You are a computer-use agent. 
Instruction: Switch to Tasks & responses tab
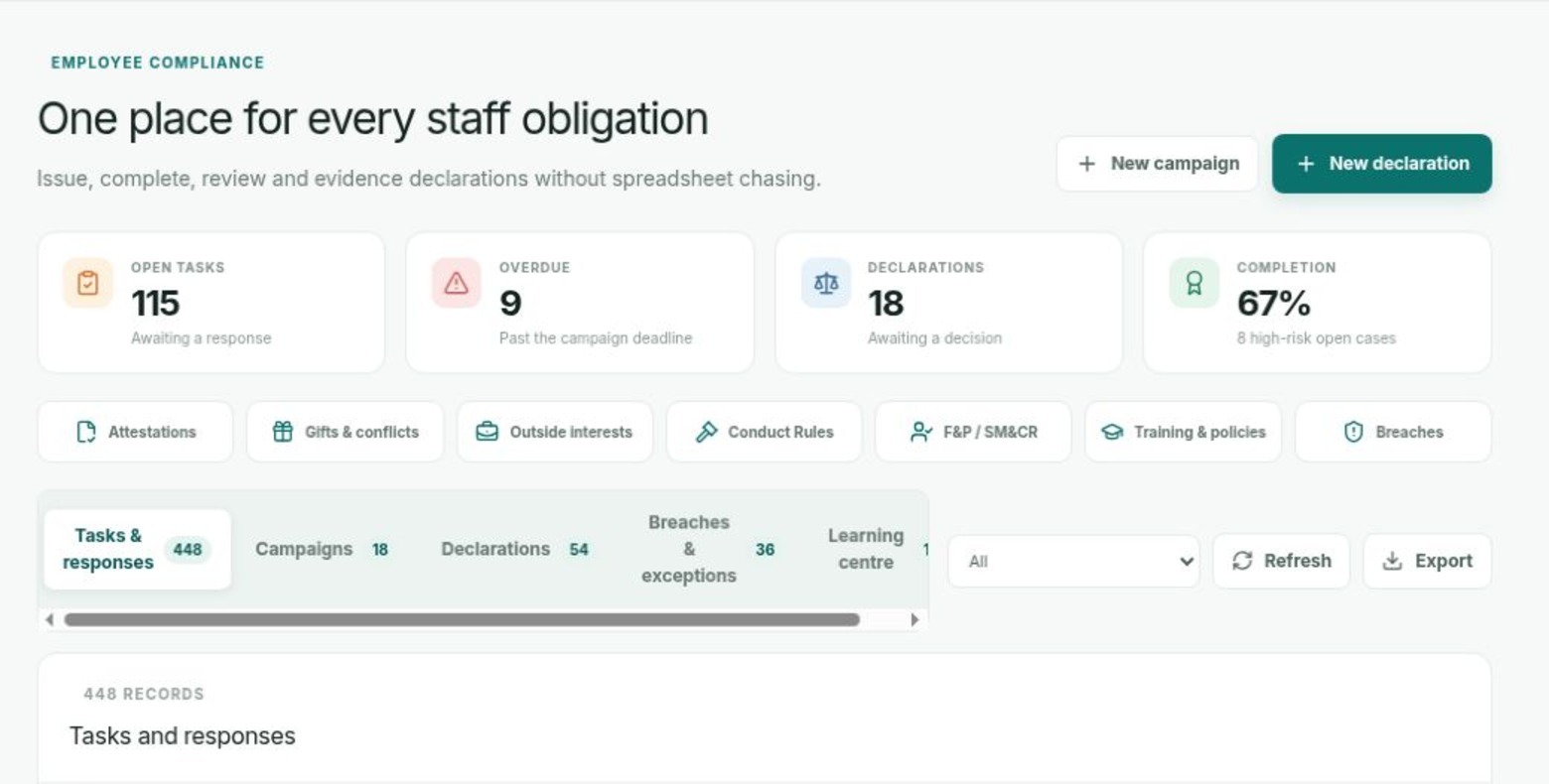pos(137,549)
